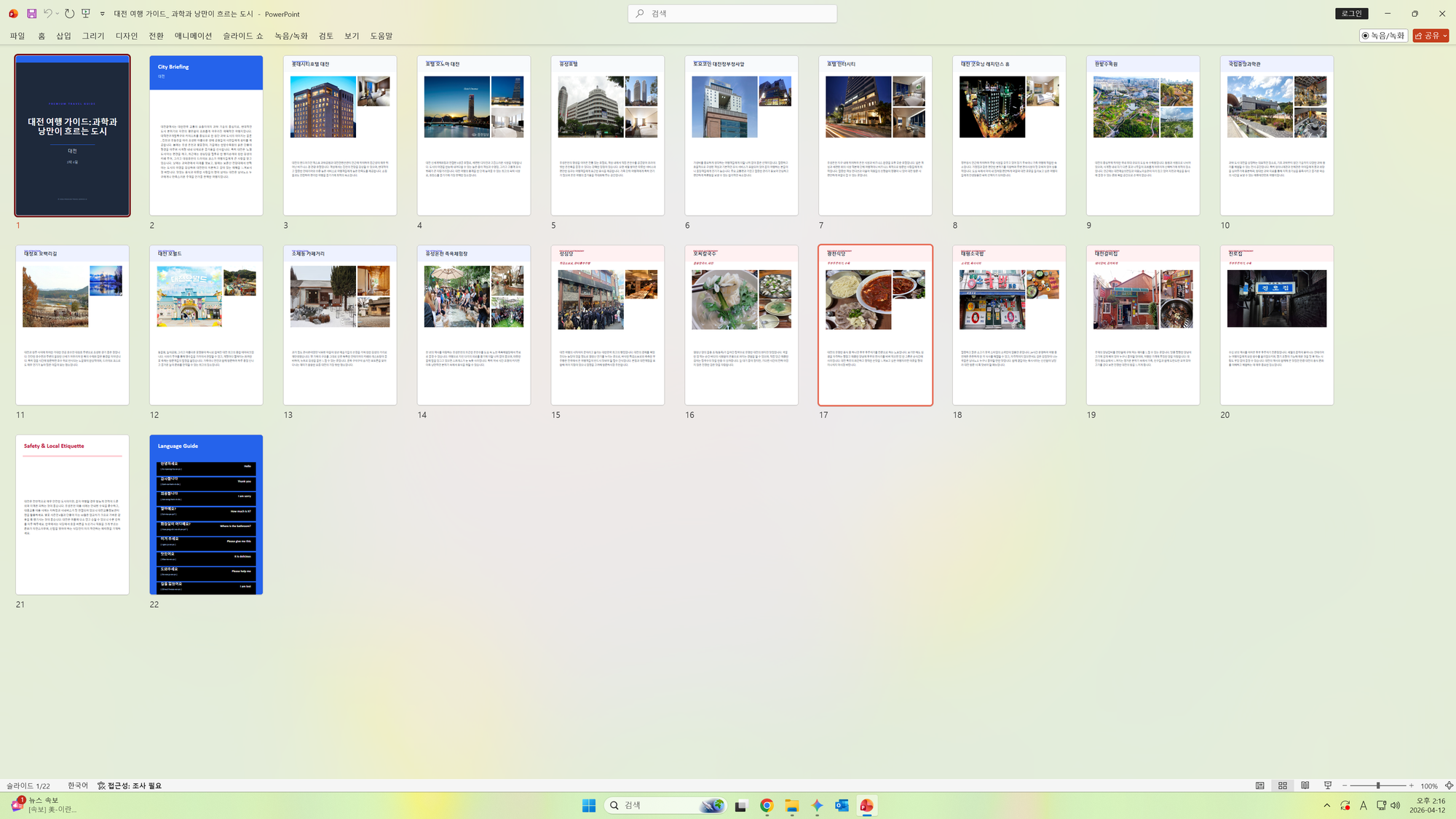Open the 애니메이션 ribbon tab
The width and height of the screenshot is (1456, 819).
pos(193,36)
